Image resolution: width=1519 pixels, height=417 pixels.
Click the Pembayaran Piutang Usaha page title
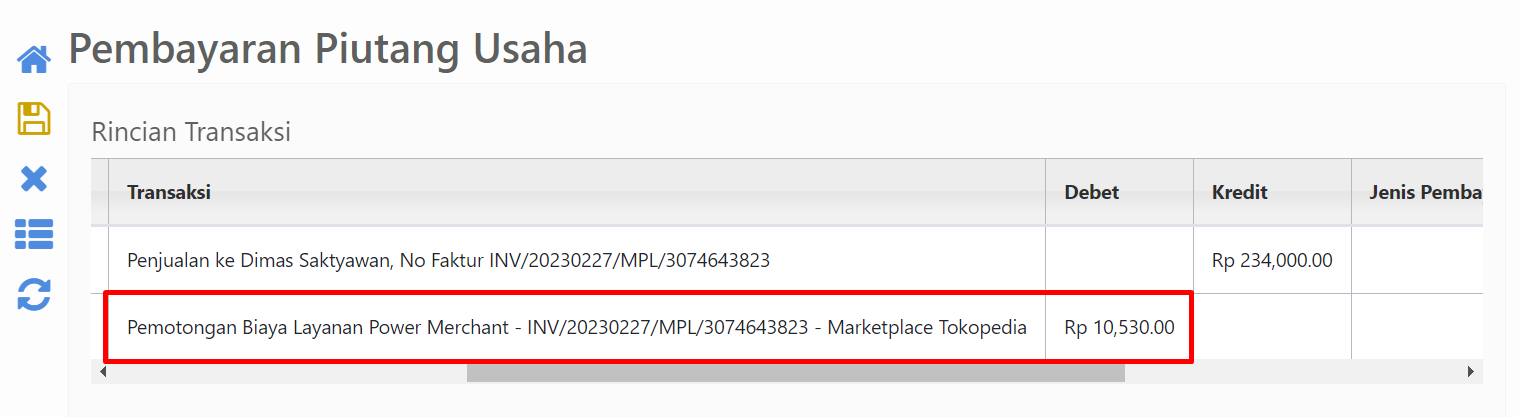click(x=328, y=49)
